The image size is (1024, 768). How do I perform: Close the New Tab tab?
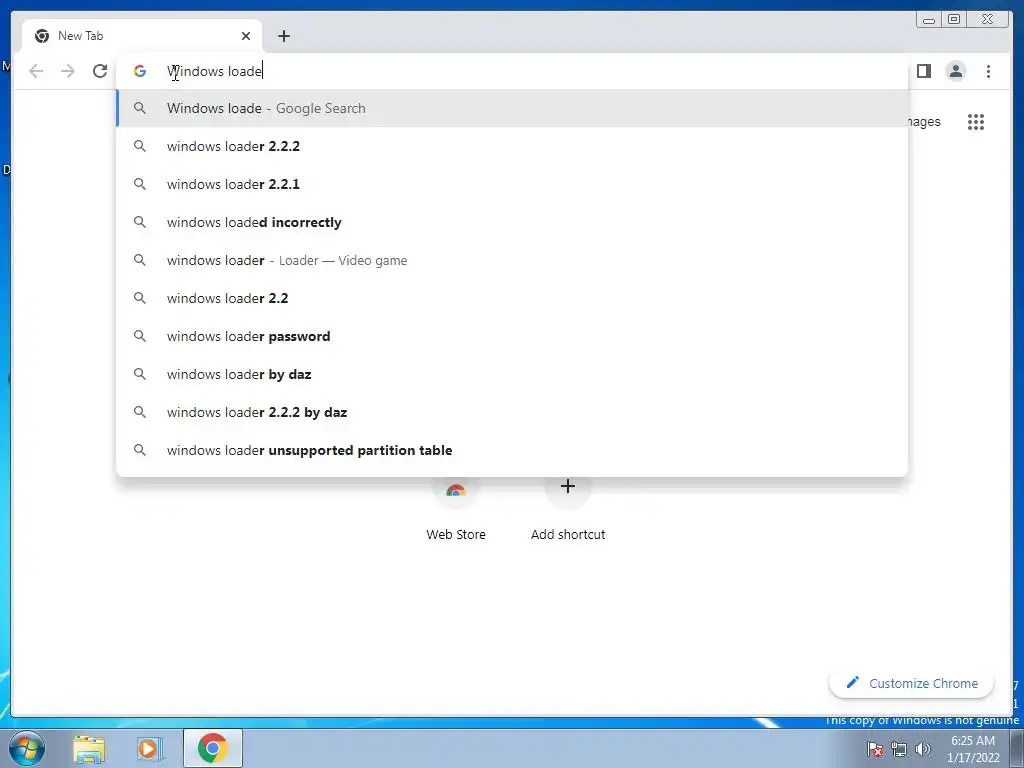point(246,36)
